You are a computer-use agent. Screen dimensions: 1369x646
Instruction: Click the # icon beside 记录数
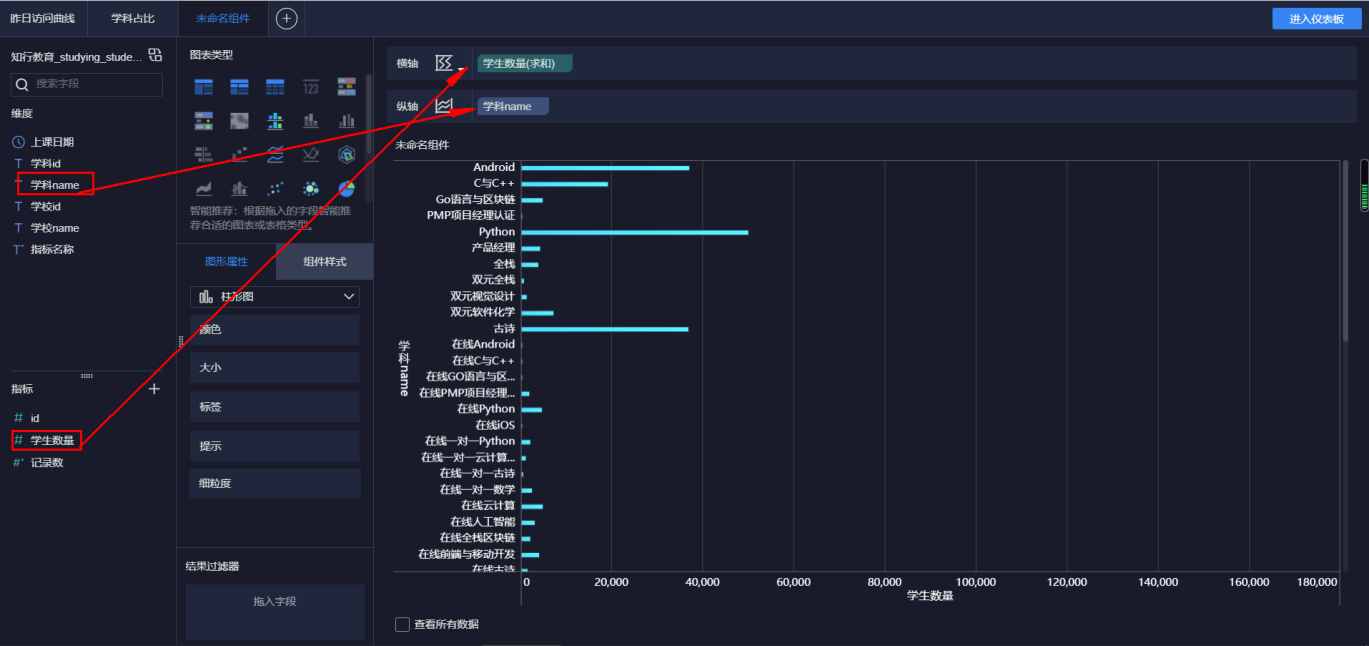pyautogui.click(x=18, y=463)
